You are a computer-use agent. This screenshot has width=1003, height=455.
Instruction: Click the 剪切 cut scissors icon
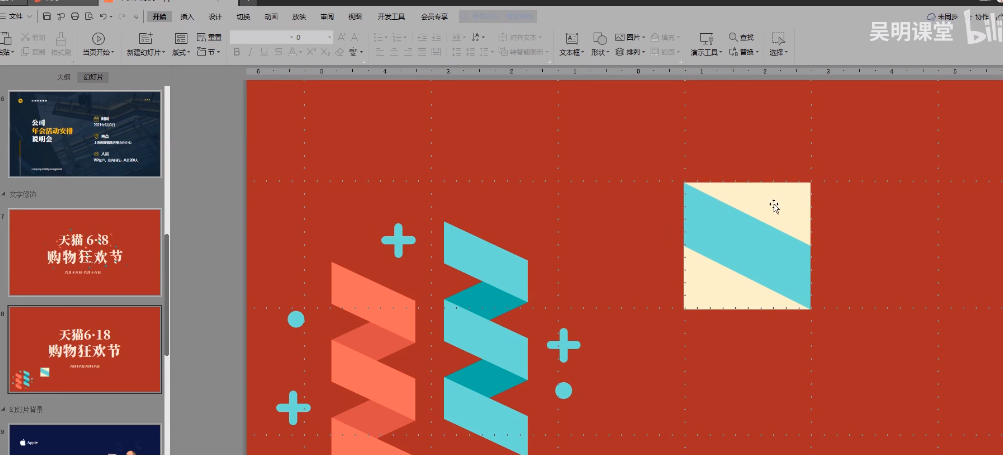26,38
